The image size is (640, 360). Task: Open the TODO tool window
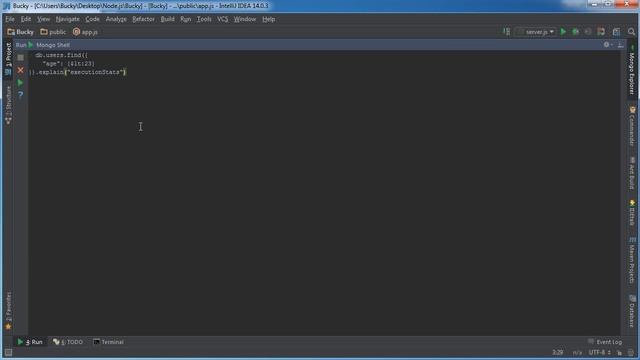point(68,342)
